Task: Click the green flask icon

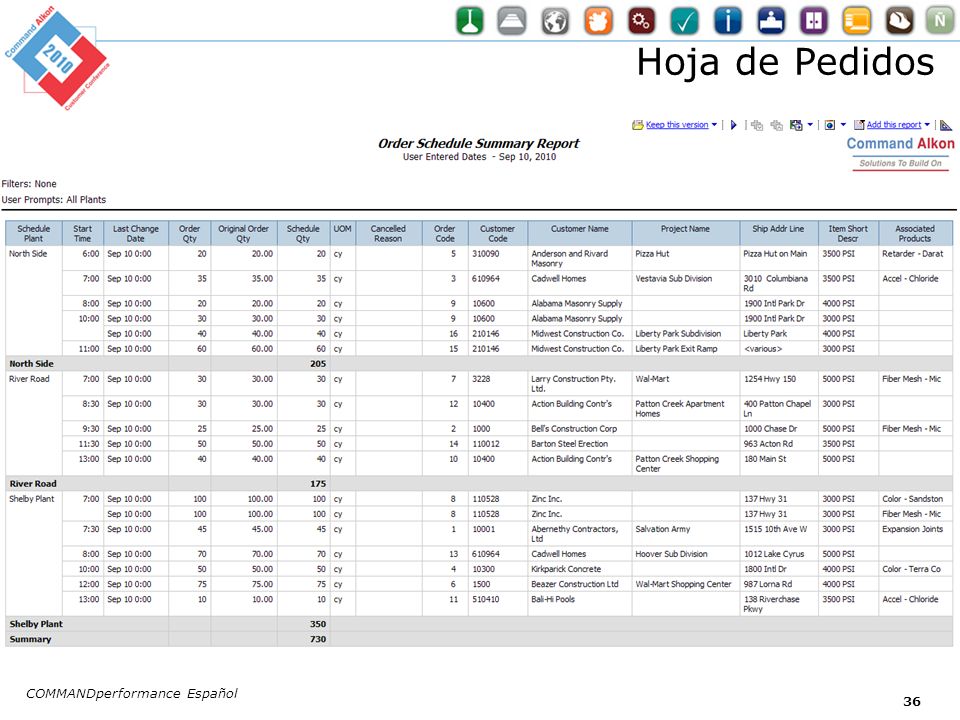Action: [x=470, y=21]
